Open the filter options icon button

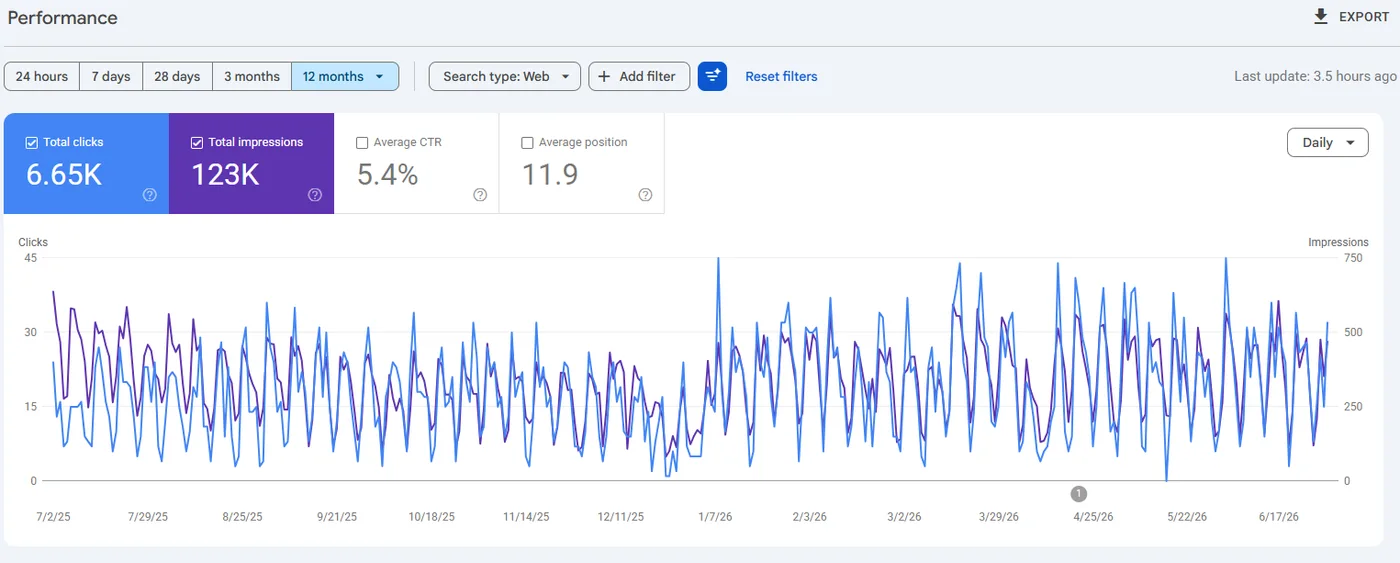[712, 76]
